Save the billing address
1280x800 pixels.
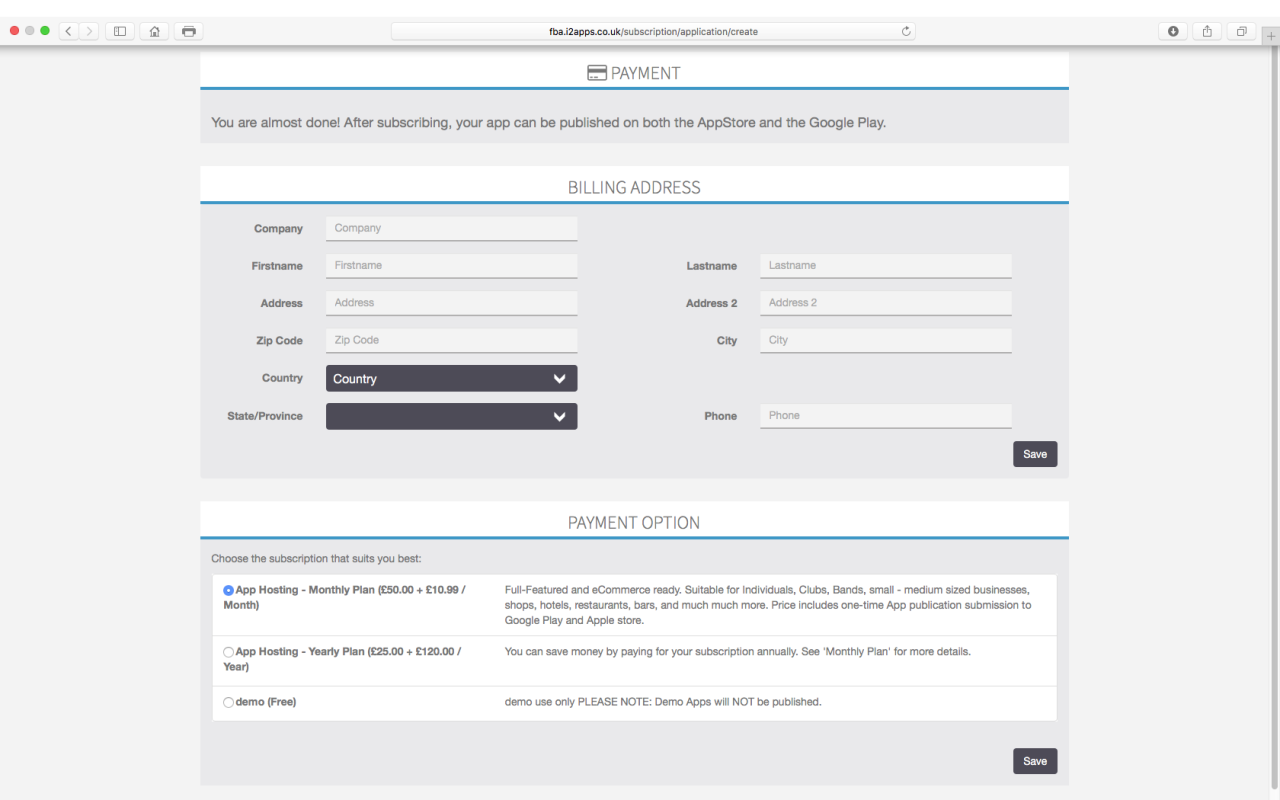tap(1034, 454)
